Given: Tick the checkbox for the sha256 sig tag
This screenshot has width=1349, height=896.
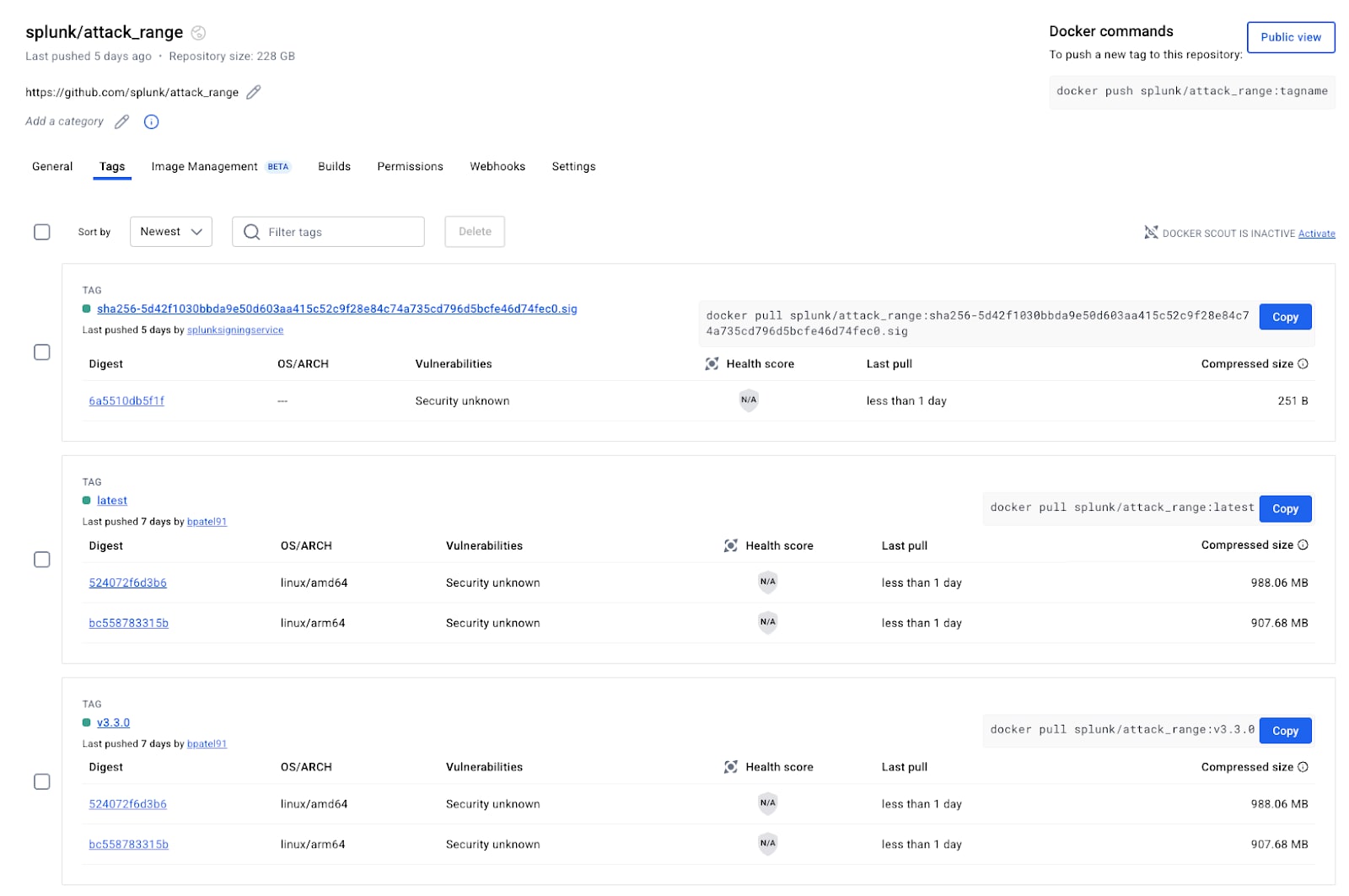Looking at the screenshot, I should click(42, 352).
